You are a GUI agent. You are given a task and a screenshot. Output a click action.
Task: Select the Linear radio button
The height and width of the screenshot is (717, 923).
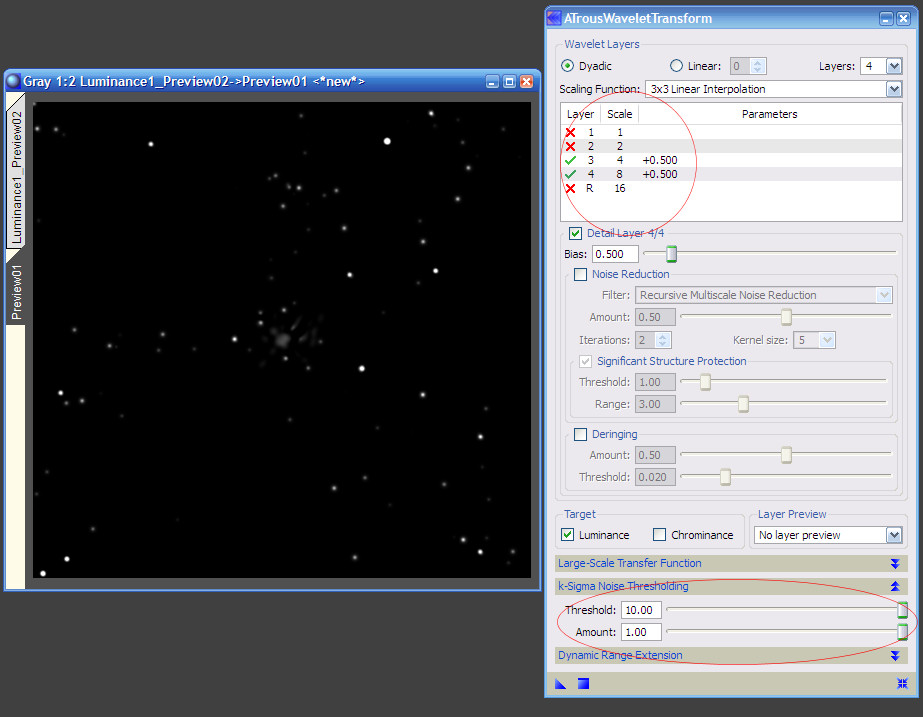coord(676,66)
